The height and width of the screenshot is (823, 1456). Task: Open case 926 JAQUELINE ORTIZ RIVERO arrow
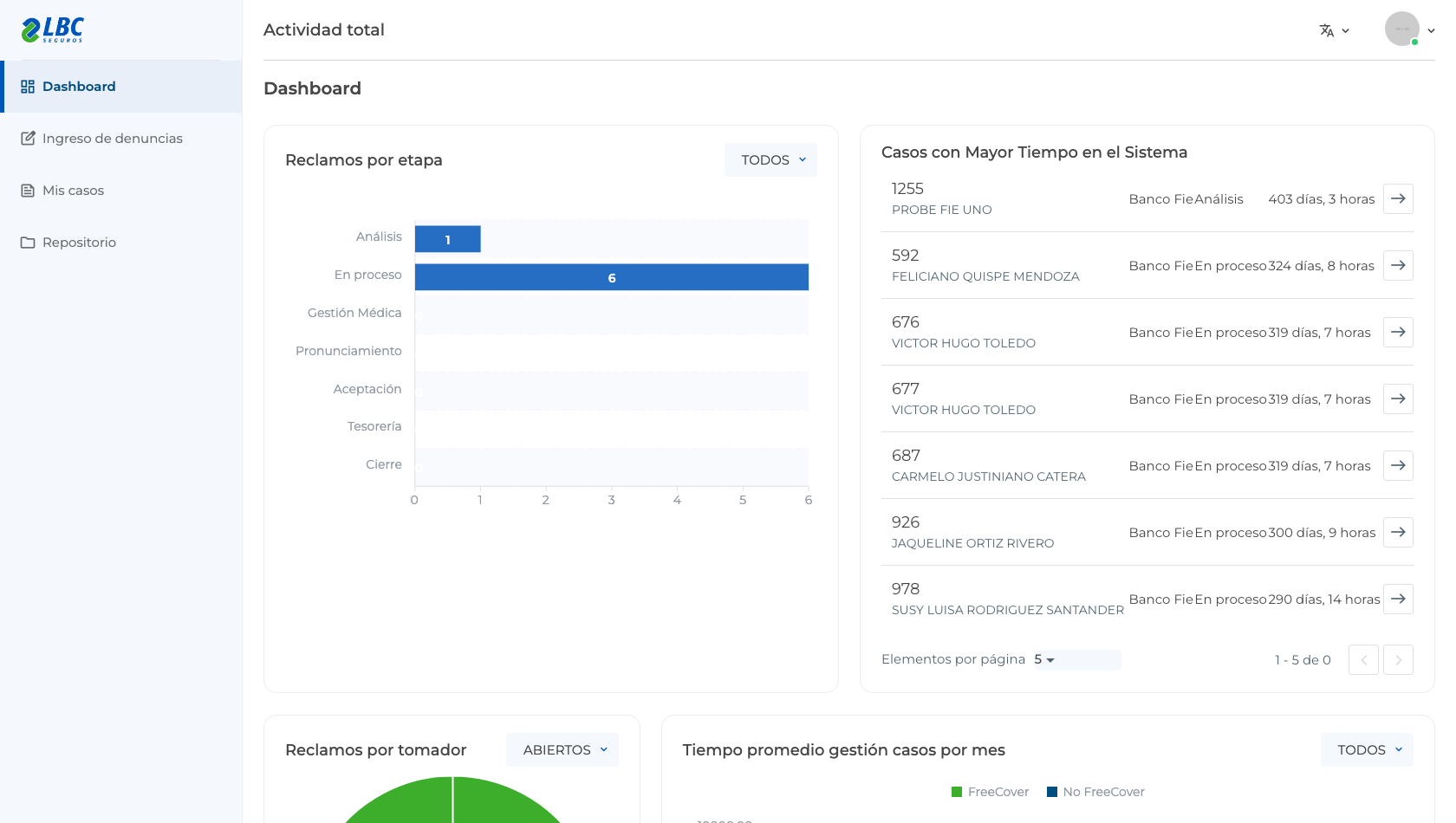coord(1398,533)
